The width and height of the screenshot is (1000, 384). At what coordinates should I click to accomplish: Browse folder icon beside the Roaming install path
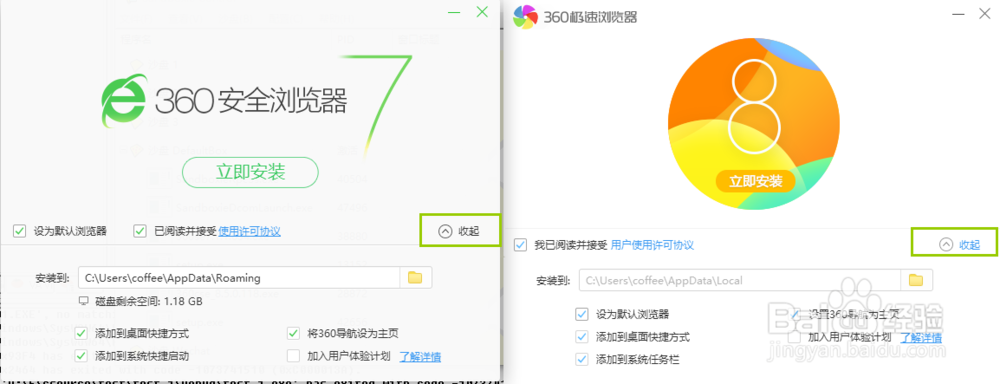tap(415, 277)
